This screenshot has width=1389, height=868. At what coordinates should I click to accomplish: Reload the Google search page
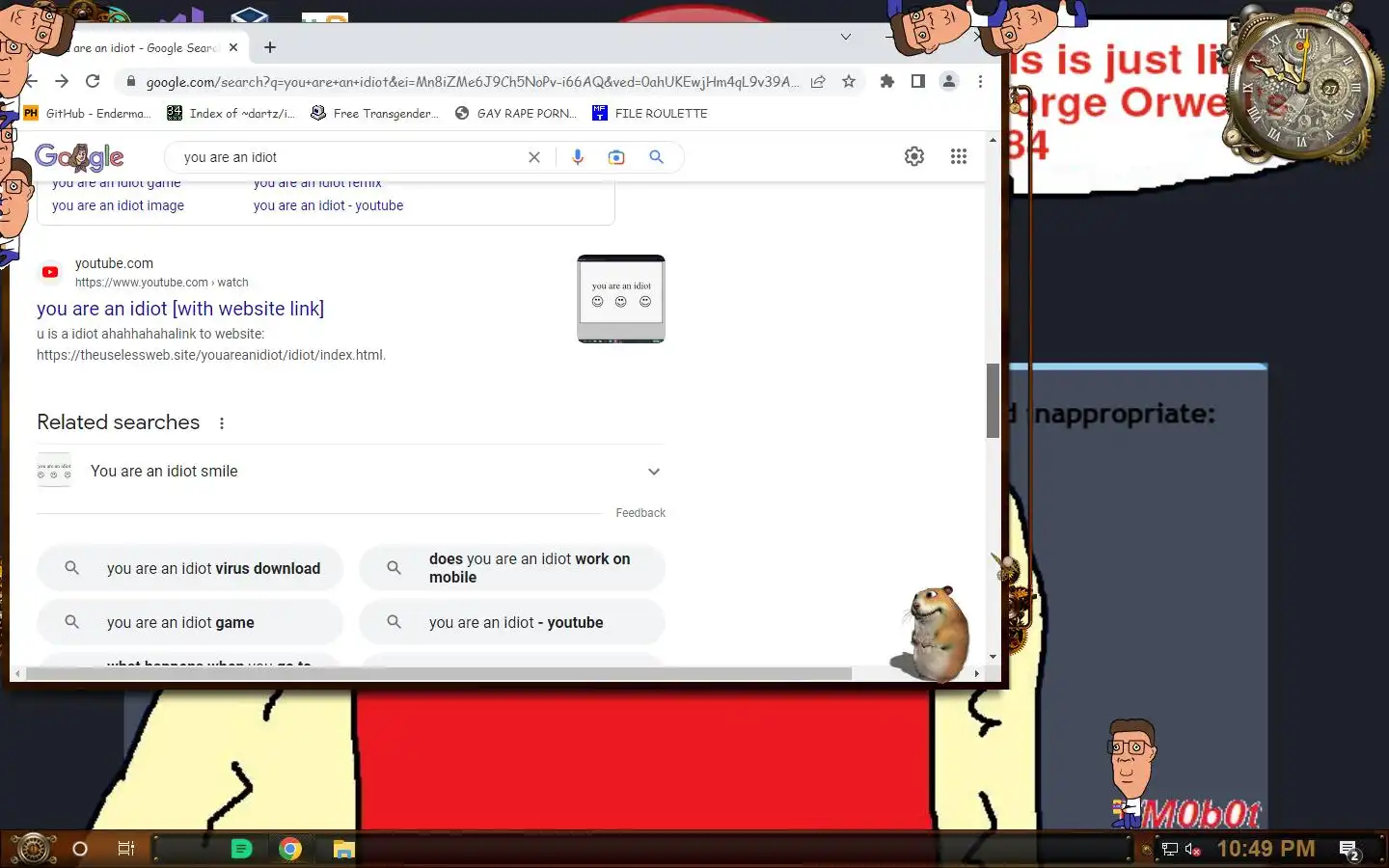(x=93, y=81)
